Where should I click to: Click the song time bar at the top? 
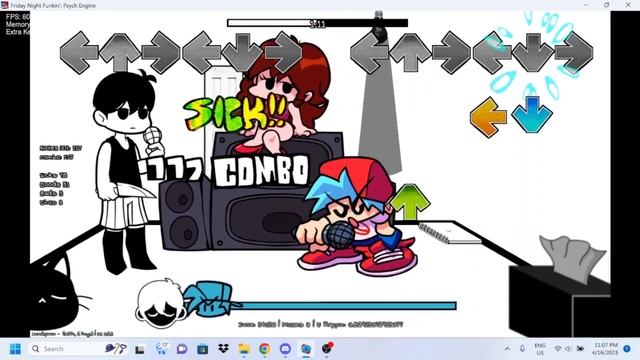pos(318,23)
